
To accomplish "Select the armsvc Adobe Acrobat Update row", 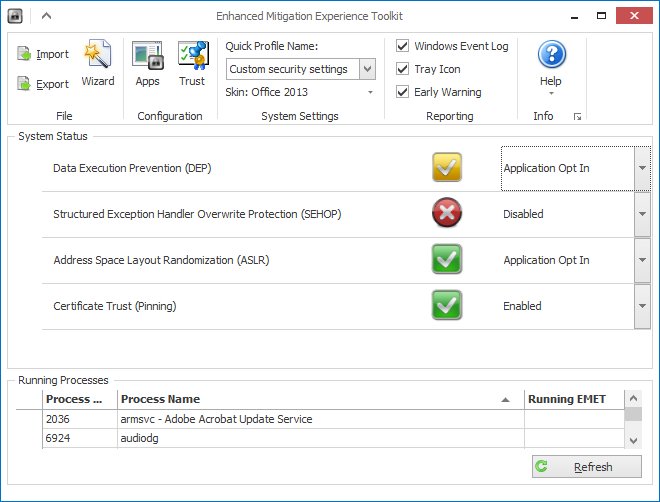I will (x=320, y=419).
